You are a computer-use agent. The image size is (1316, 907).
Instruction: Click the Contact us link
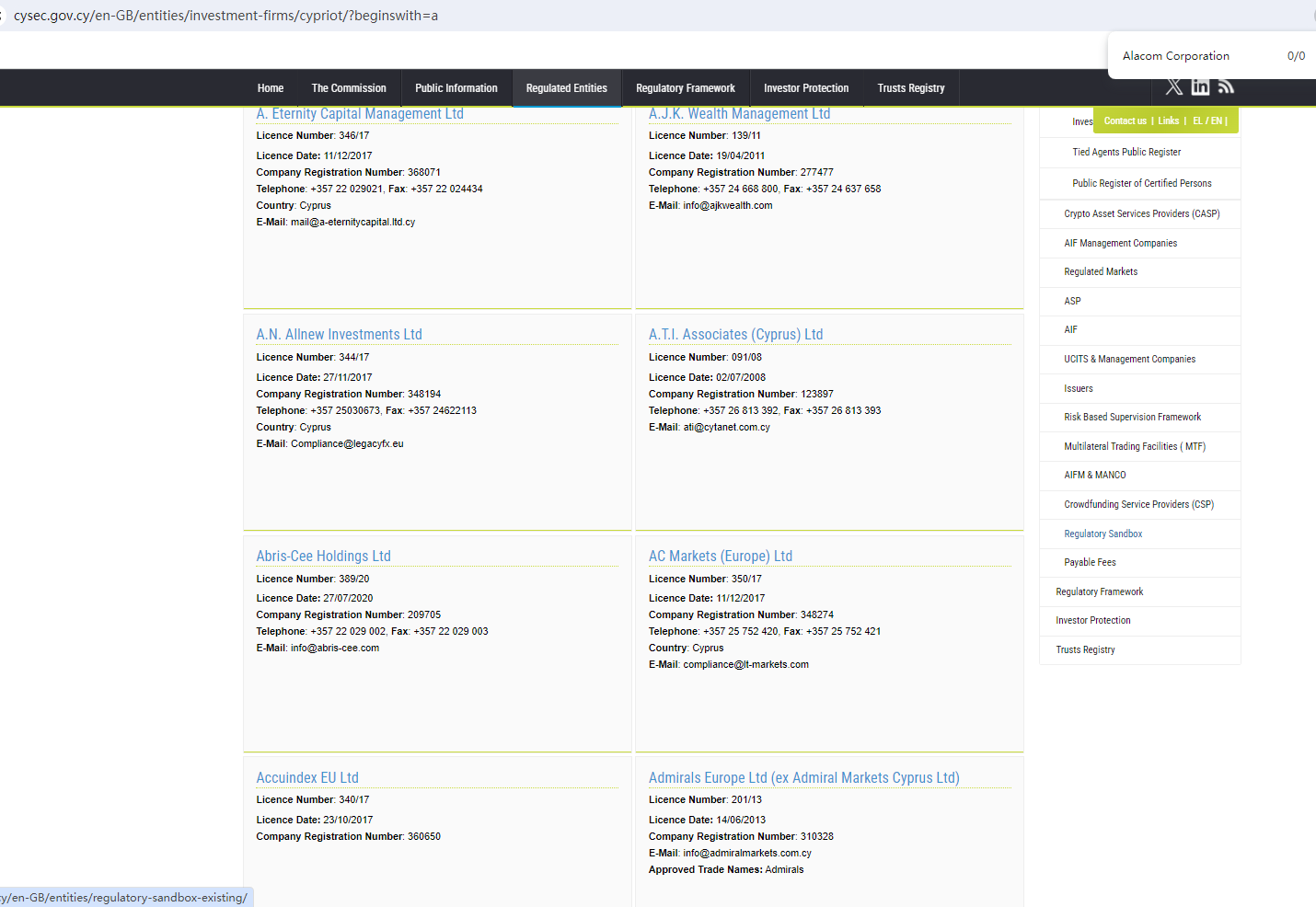[1125, 121]
